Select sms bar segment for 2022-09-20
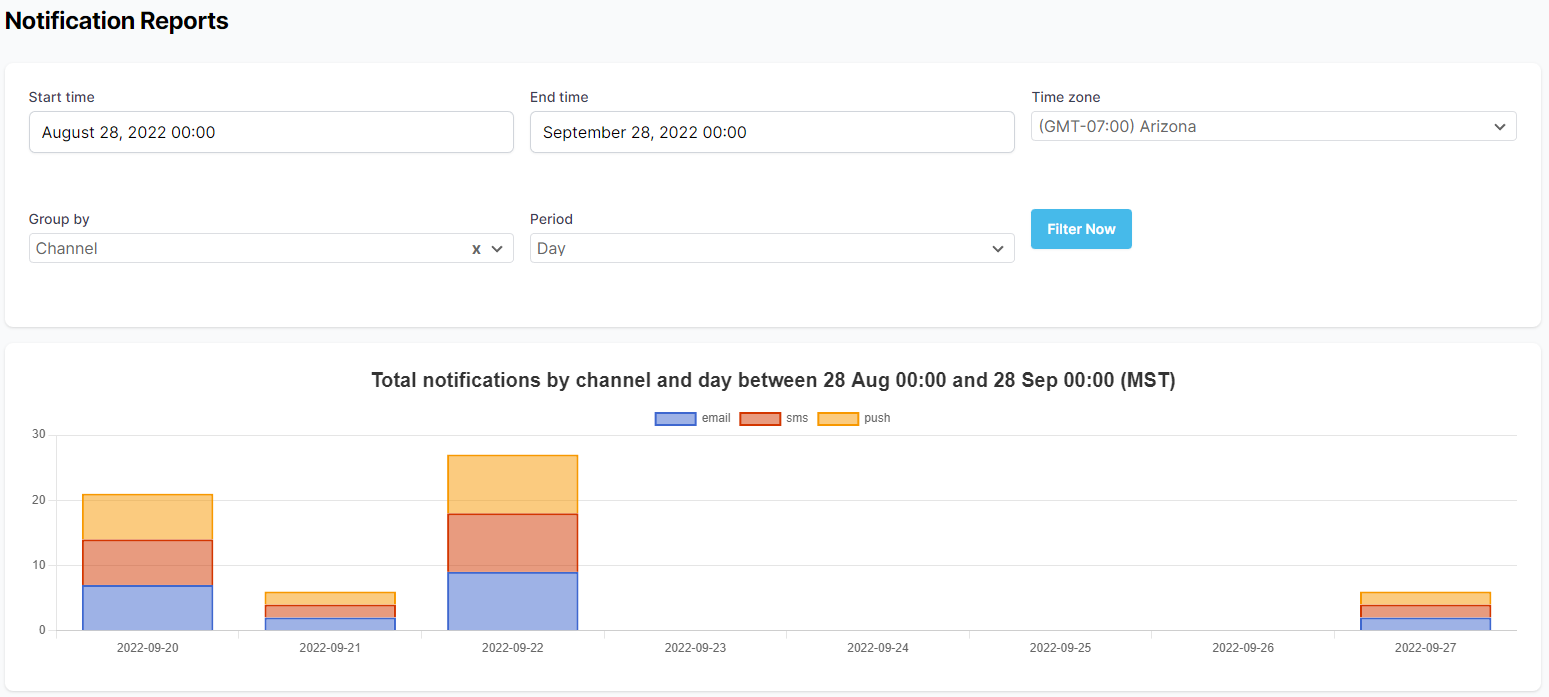The image size is (1549, 697). [147, 563]
